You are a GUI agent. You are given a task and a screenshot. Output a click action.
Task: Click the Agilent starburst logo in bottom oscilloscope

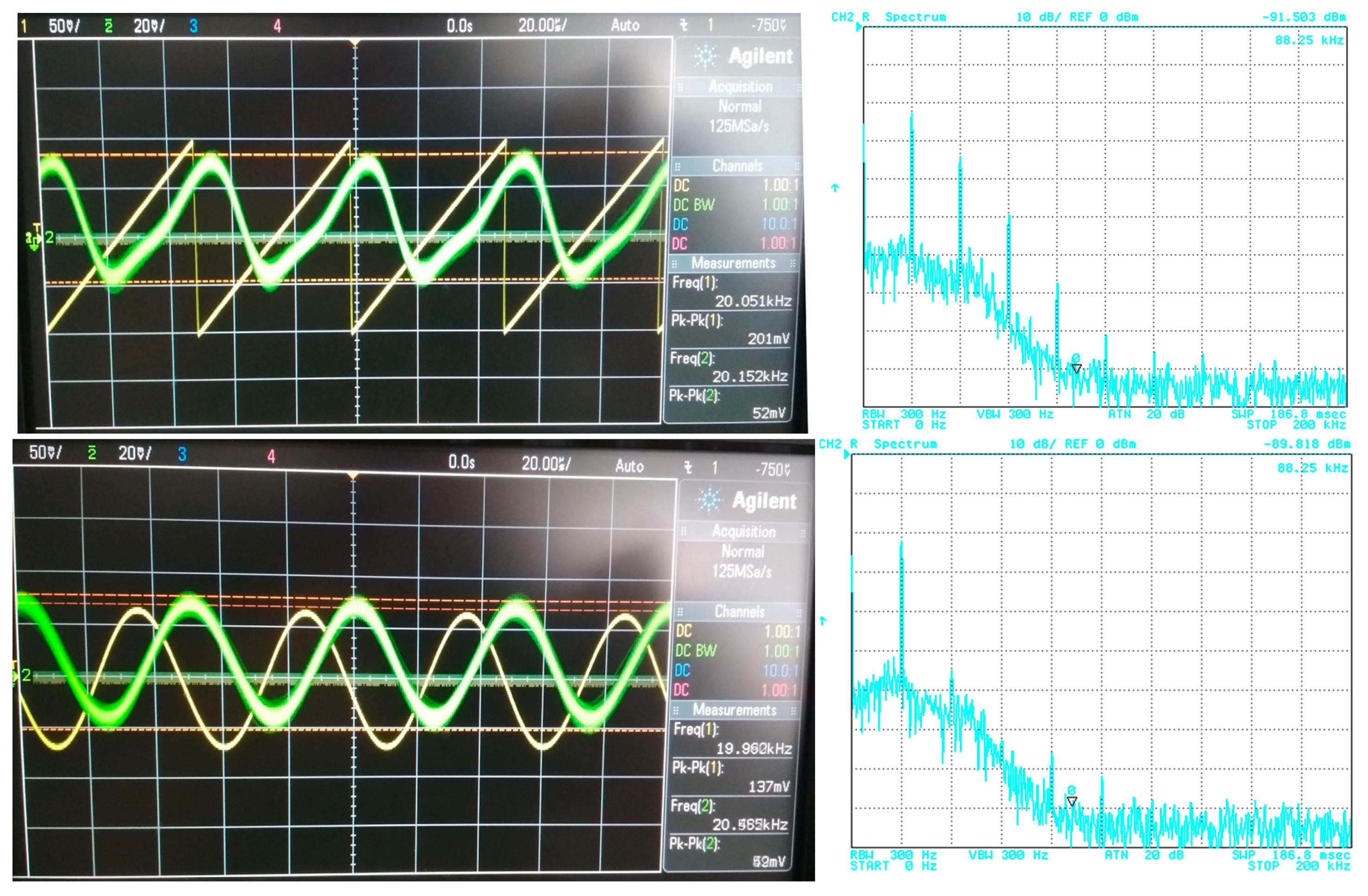pyautogui.click(x=710, y=499)
